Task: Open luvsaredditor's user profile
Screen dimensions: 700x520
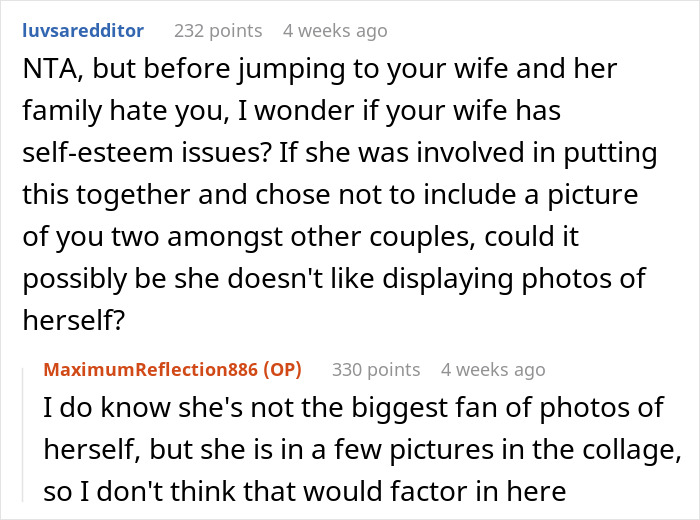Action: (x=83, y=31)
